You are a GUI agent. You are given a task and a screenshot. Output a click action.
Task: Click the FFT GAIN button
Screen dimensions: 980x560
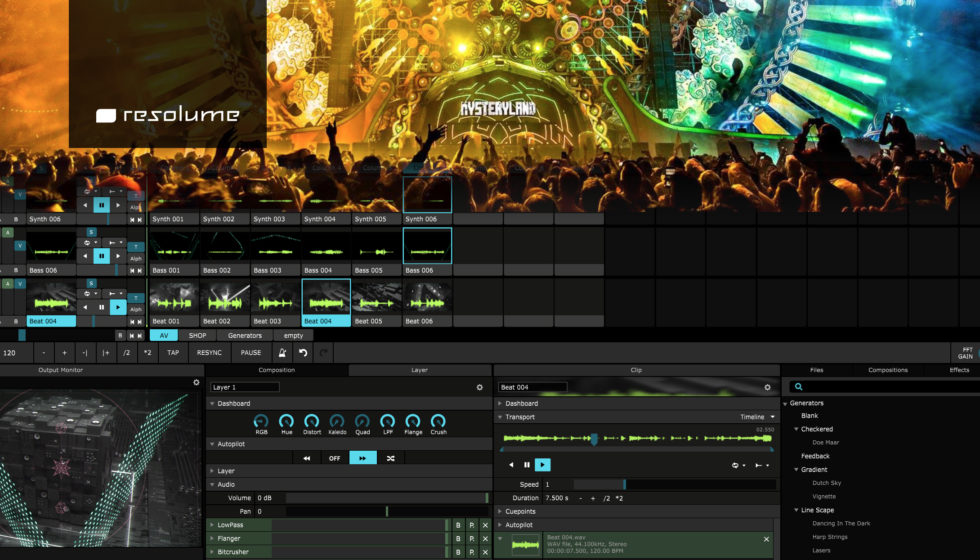tap(966, 353)
